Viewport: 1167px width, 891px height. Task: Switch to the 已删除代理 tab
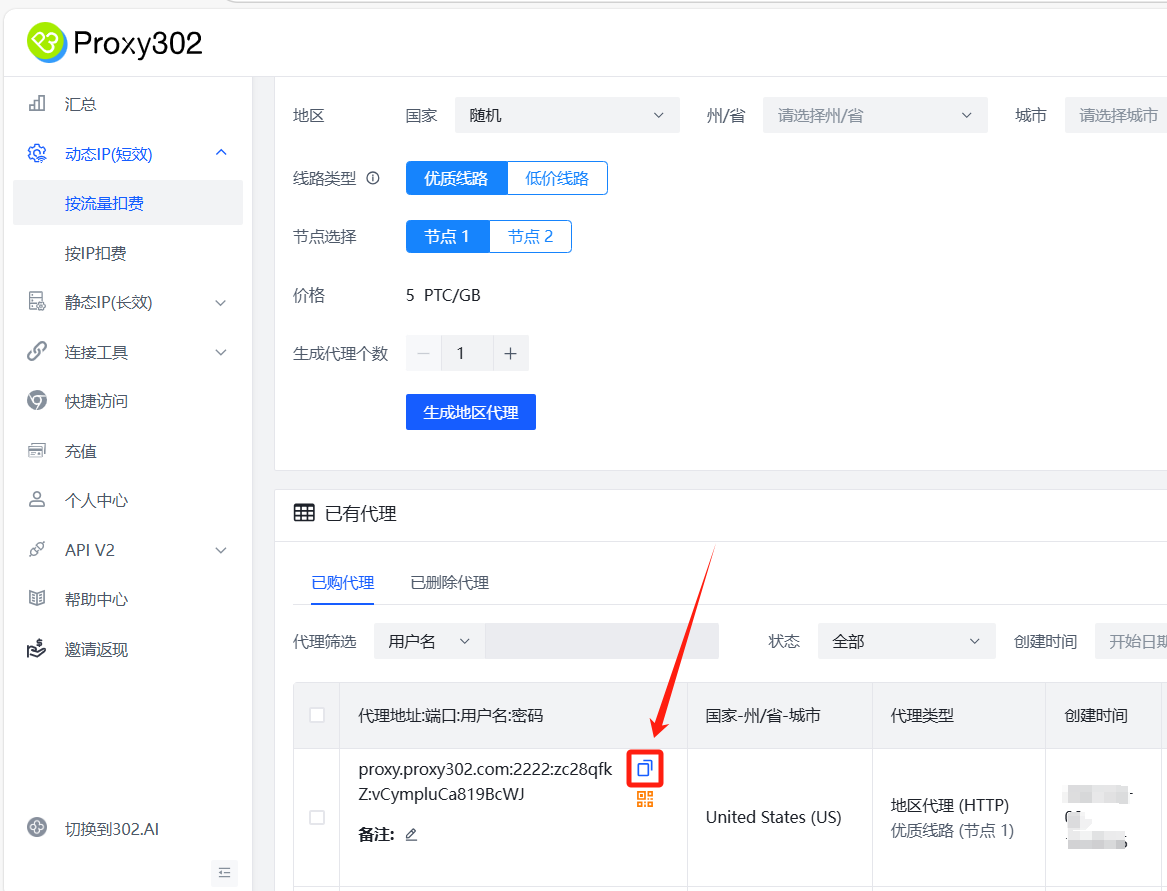pos(449,582)
